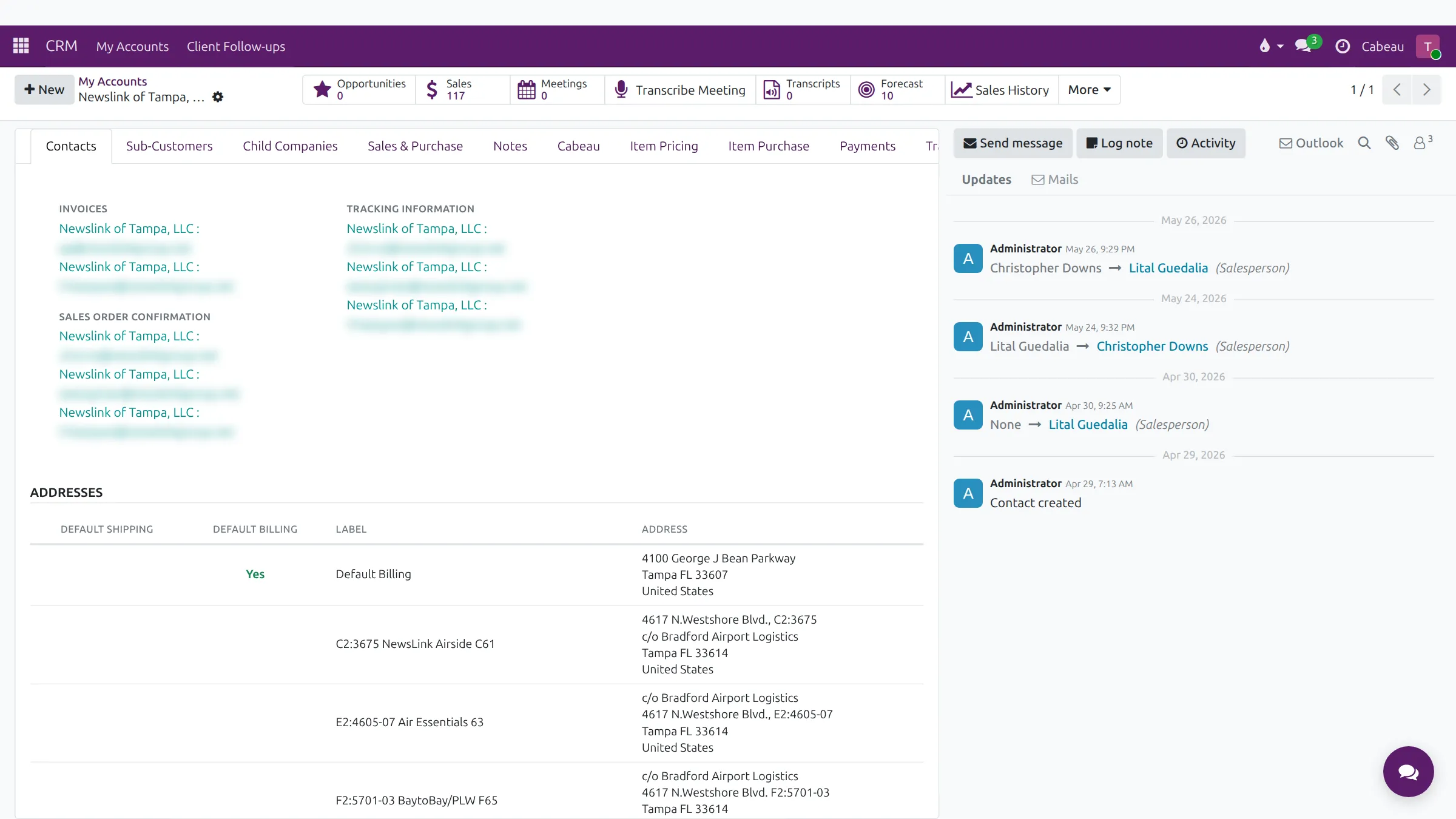1456x819 pixels.
Task: Click the settings gear beside Newslink of Tampa
Action: (x=218, y=97)
